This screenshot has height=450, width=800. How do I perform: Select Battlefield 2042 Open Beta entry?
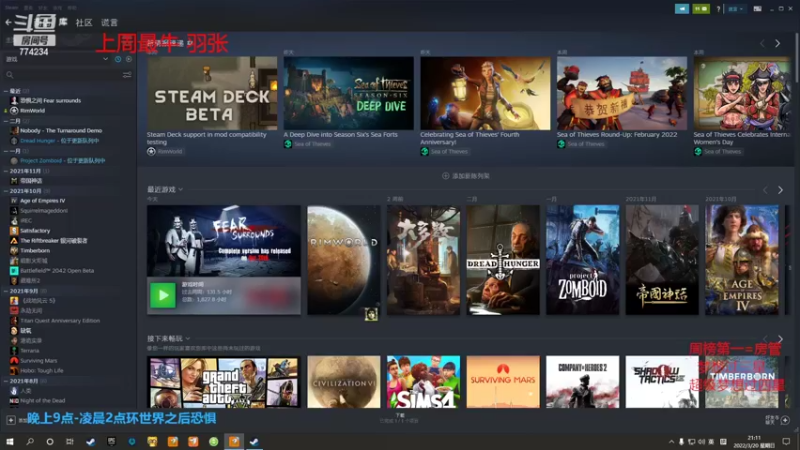pyautogui.click(x=57, y=271)
